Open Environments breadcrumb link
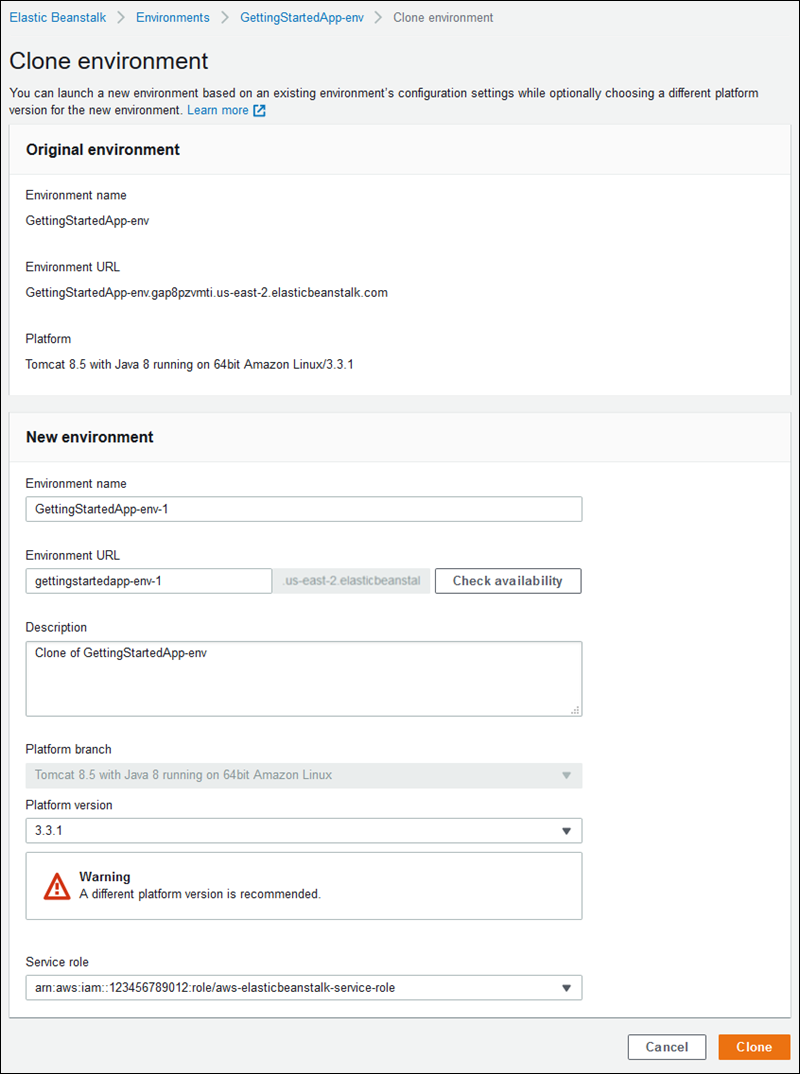Screen dimensions: 800x1074 pos(173,18)
